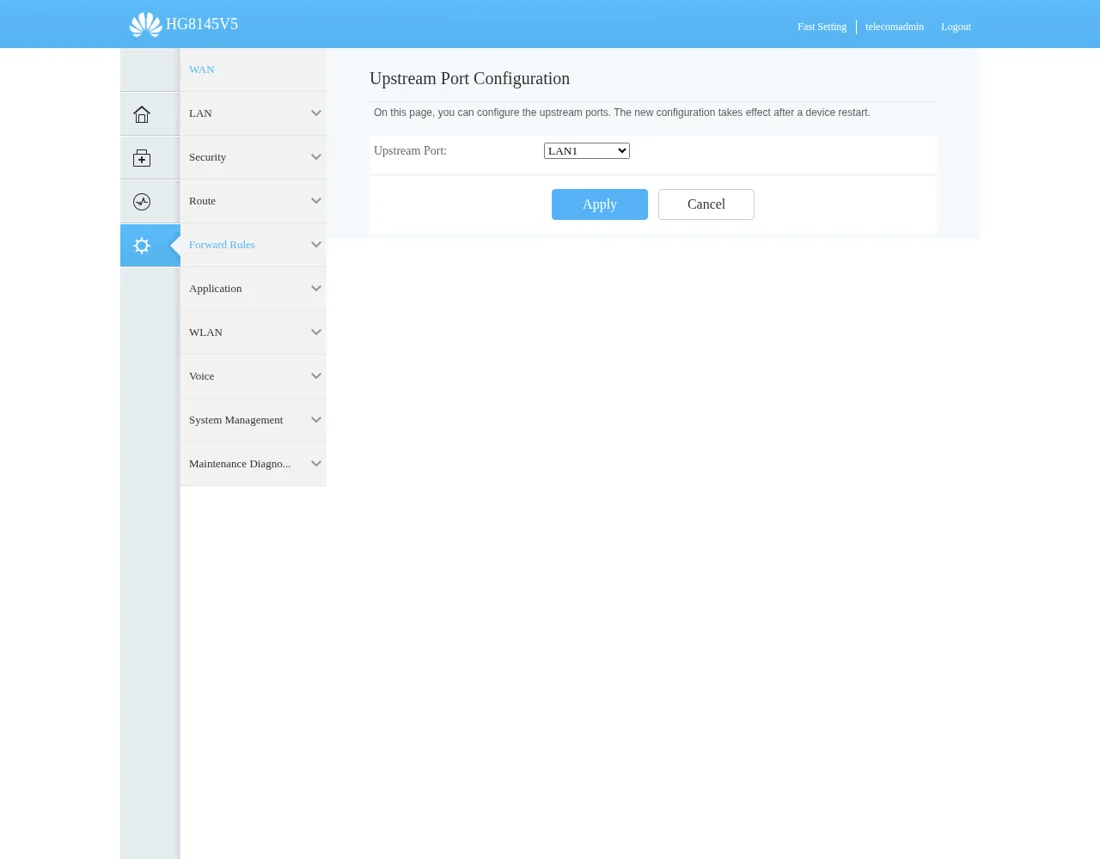Open the Forward Rules menu section
The height and width of the screenshot is (859, 1100).
253,244
